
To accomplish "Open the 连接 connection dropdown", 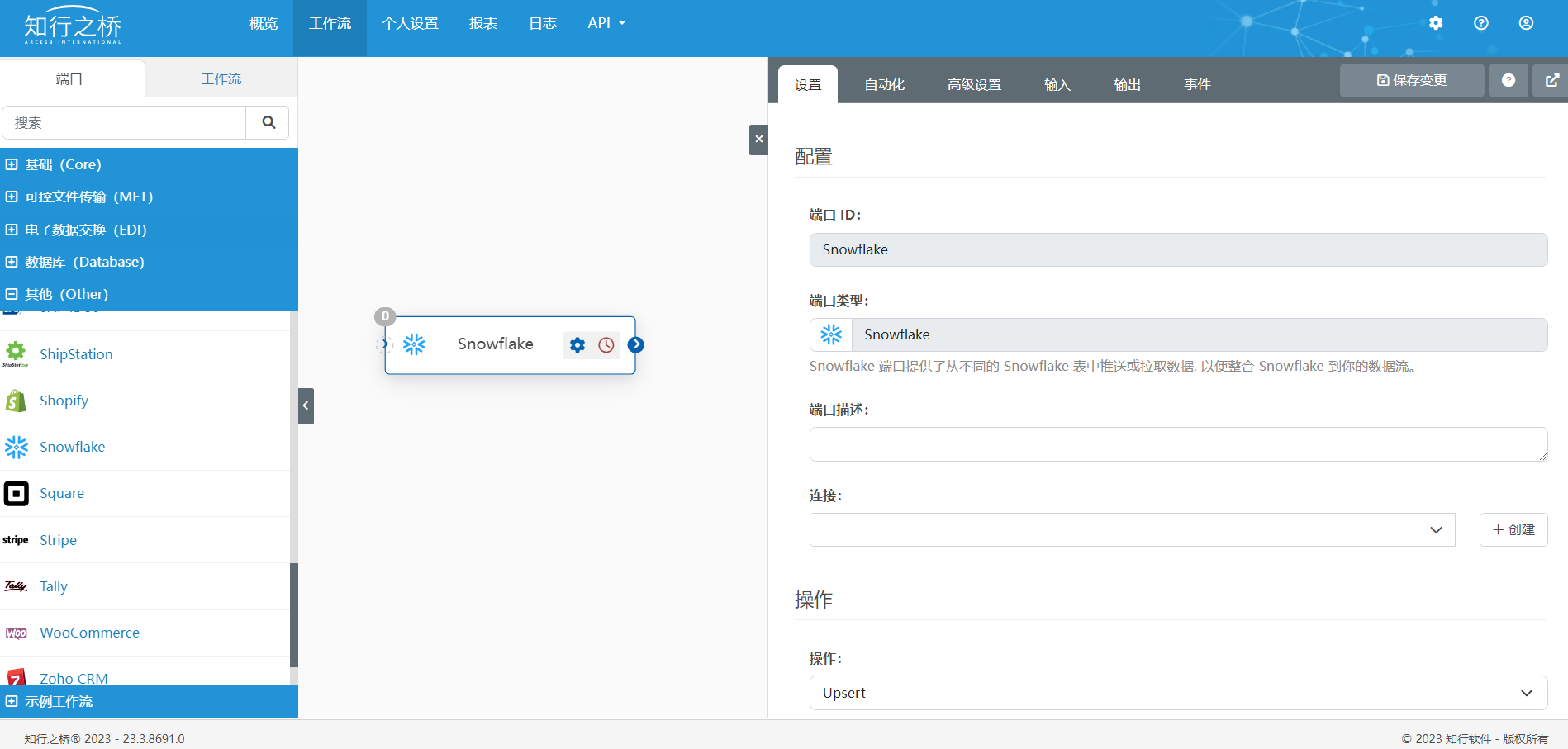I will [1132, 529].
